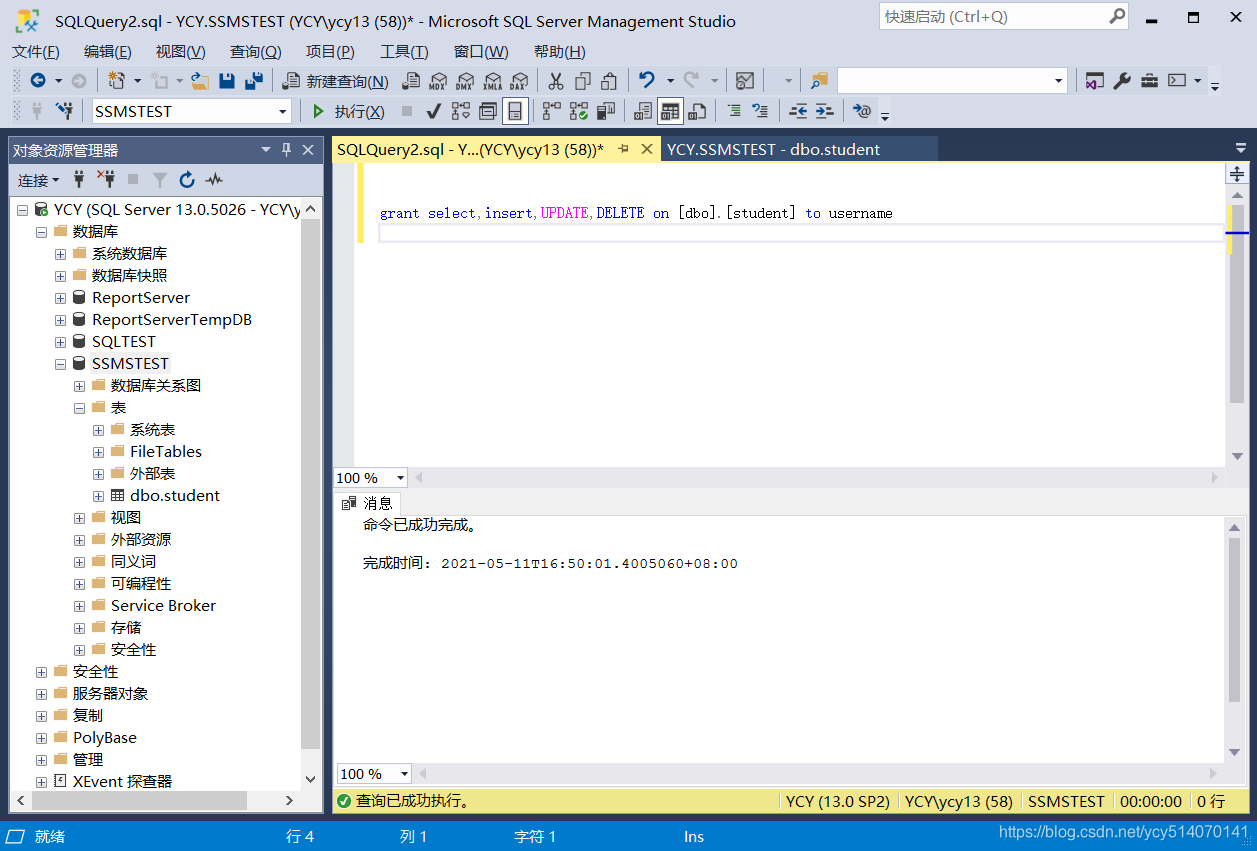Open the Toolbox briefcase icon
This screenshot has width=1257, height=851.
(1150, 81)
